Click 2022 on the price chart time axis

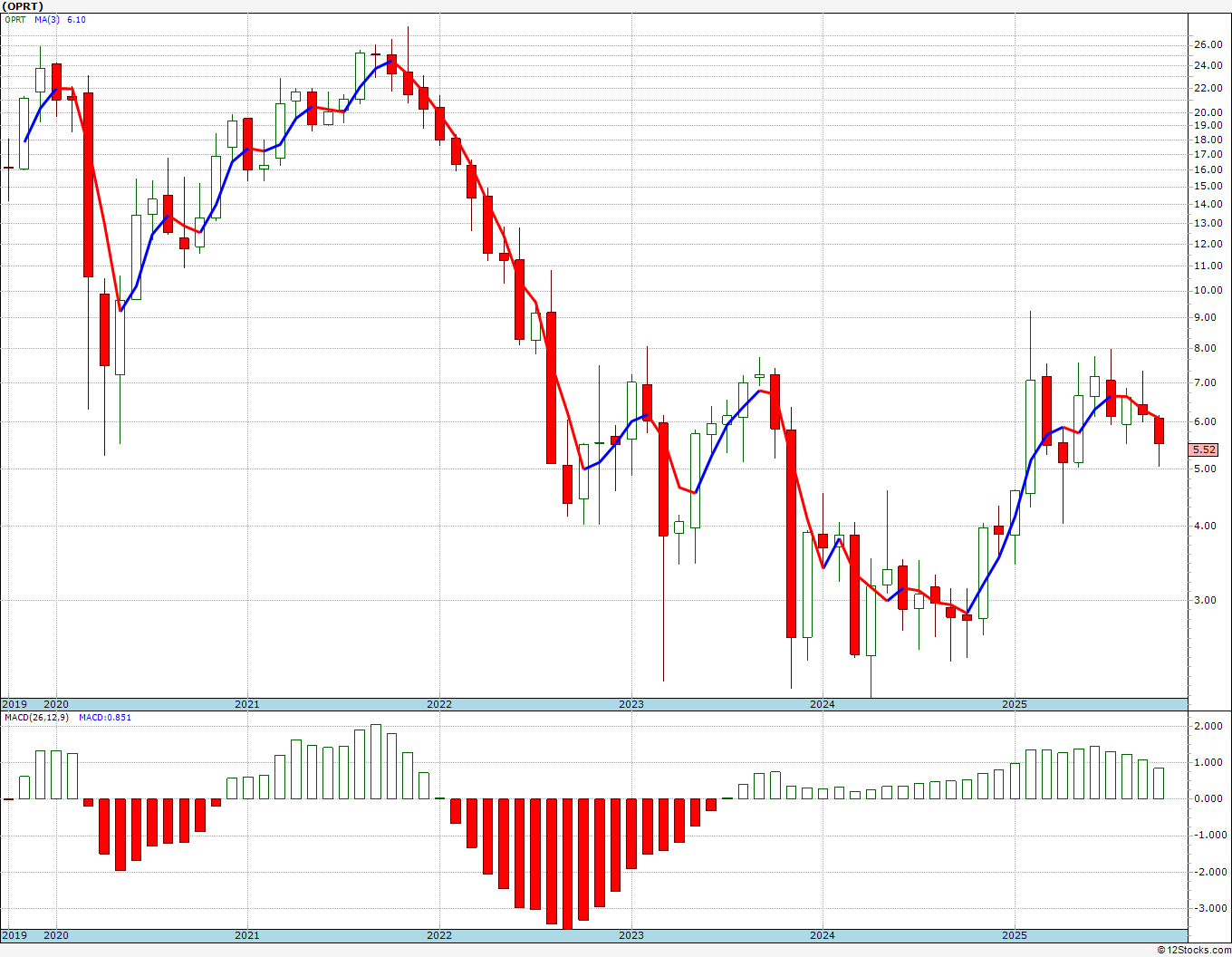pyautogui.click(x=439, y=704)
